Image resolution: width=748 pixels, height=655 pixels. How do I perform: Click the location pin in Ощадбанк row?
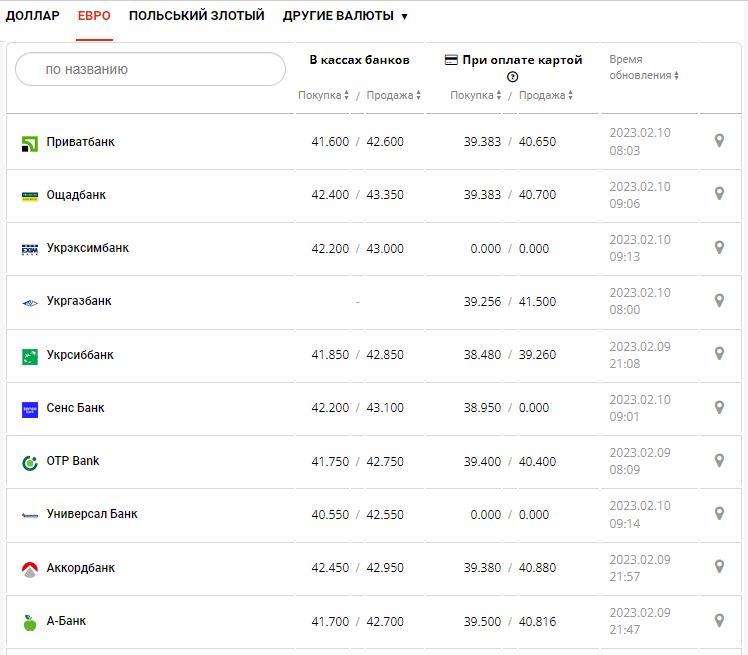pos(718,194)
